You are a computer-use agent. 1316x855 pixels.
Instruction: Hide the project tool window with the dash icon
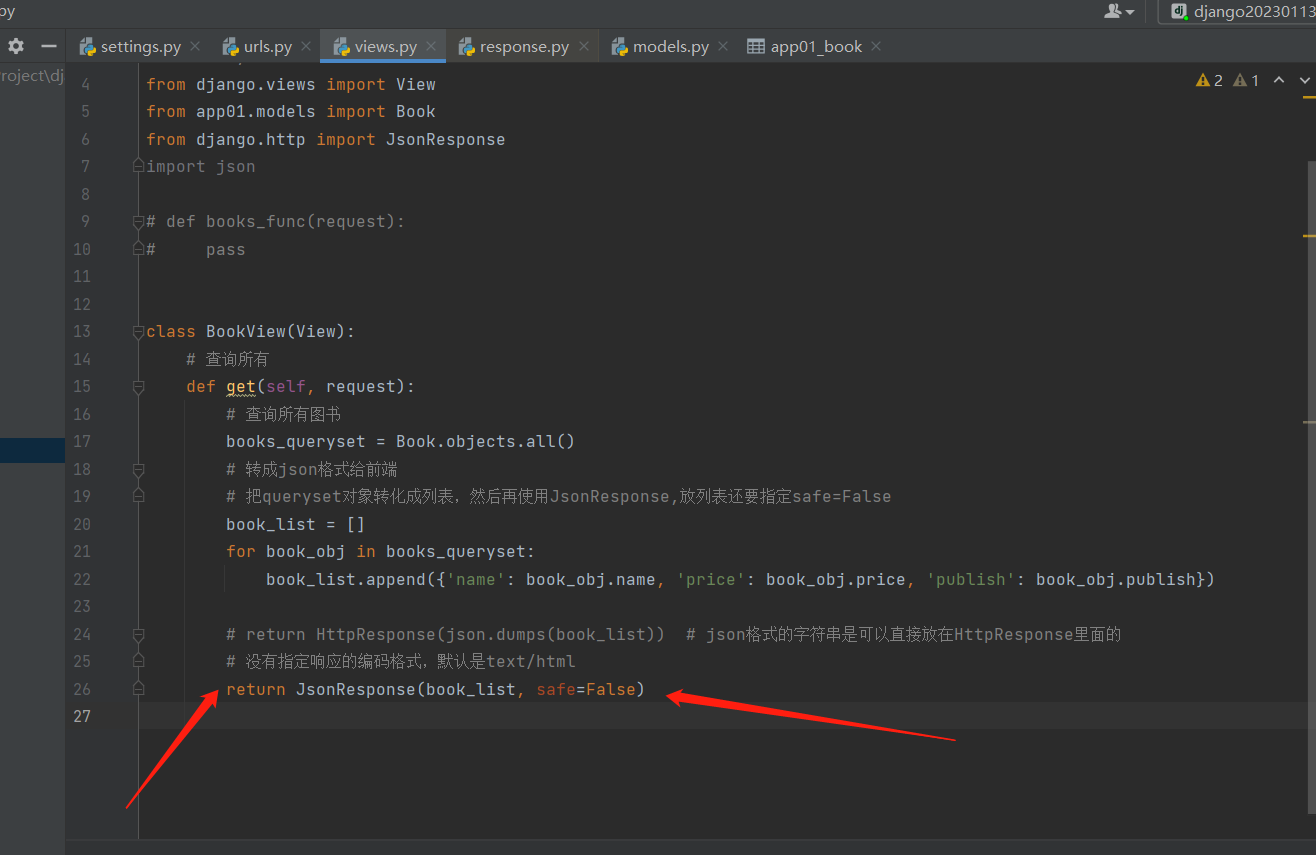tap(48, 46)
